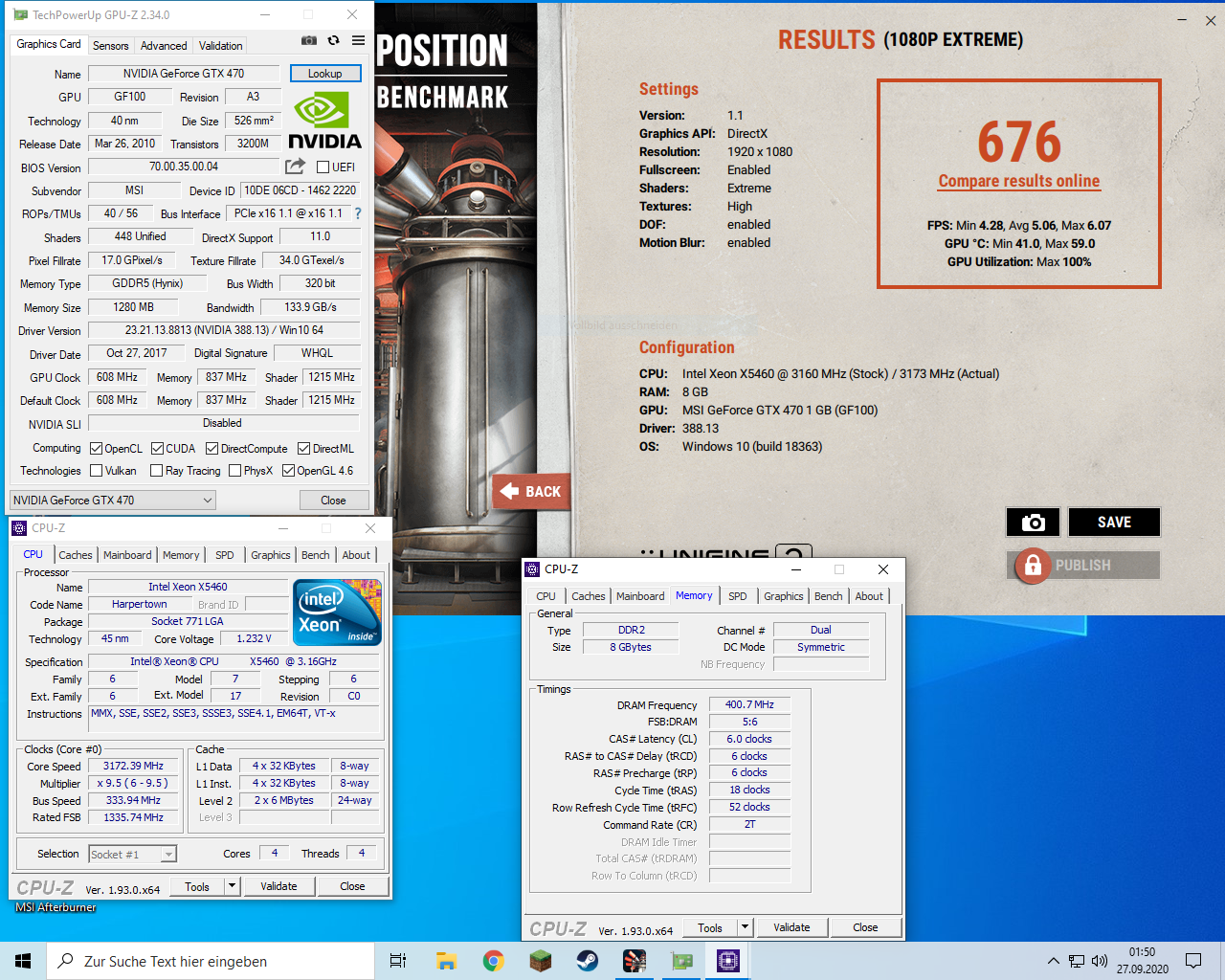Screen dimensions: 1225x980
Task: Click Validate in the Memory CPU-Z window
Action: 791,927
